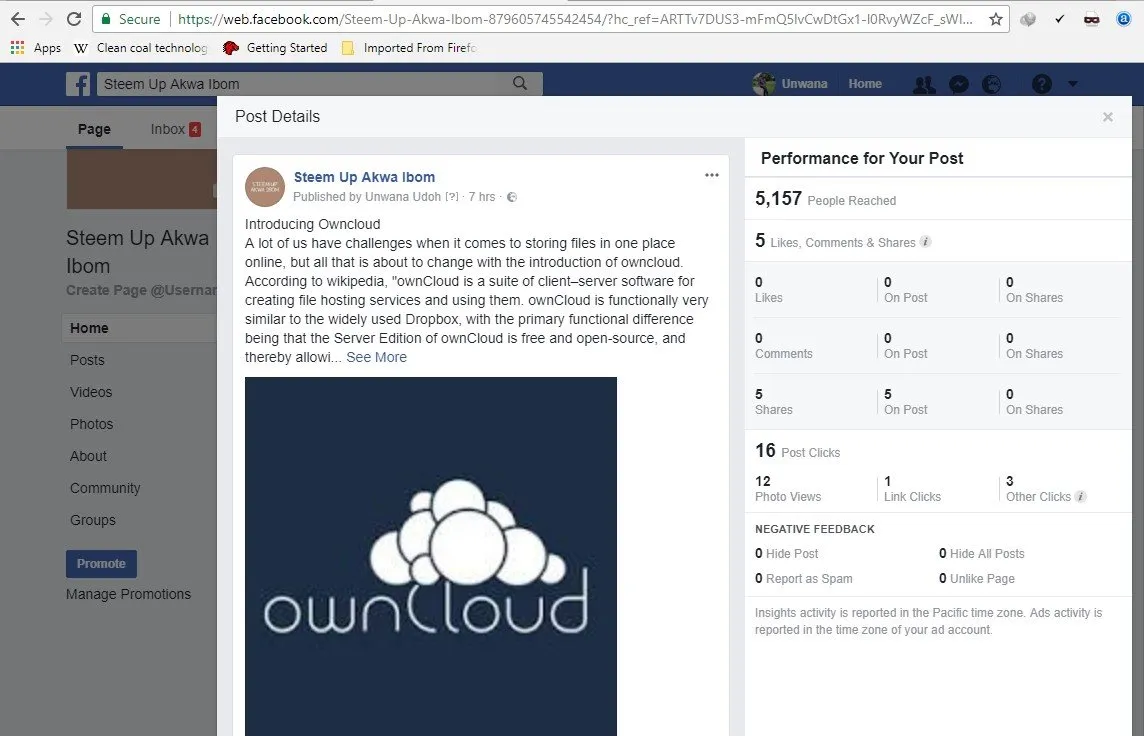Select Community in page sidebar
This screenshot has height=736, width=1144.
tap(105, 489)
